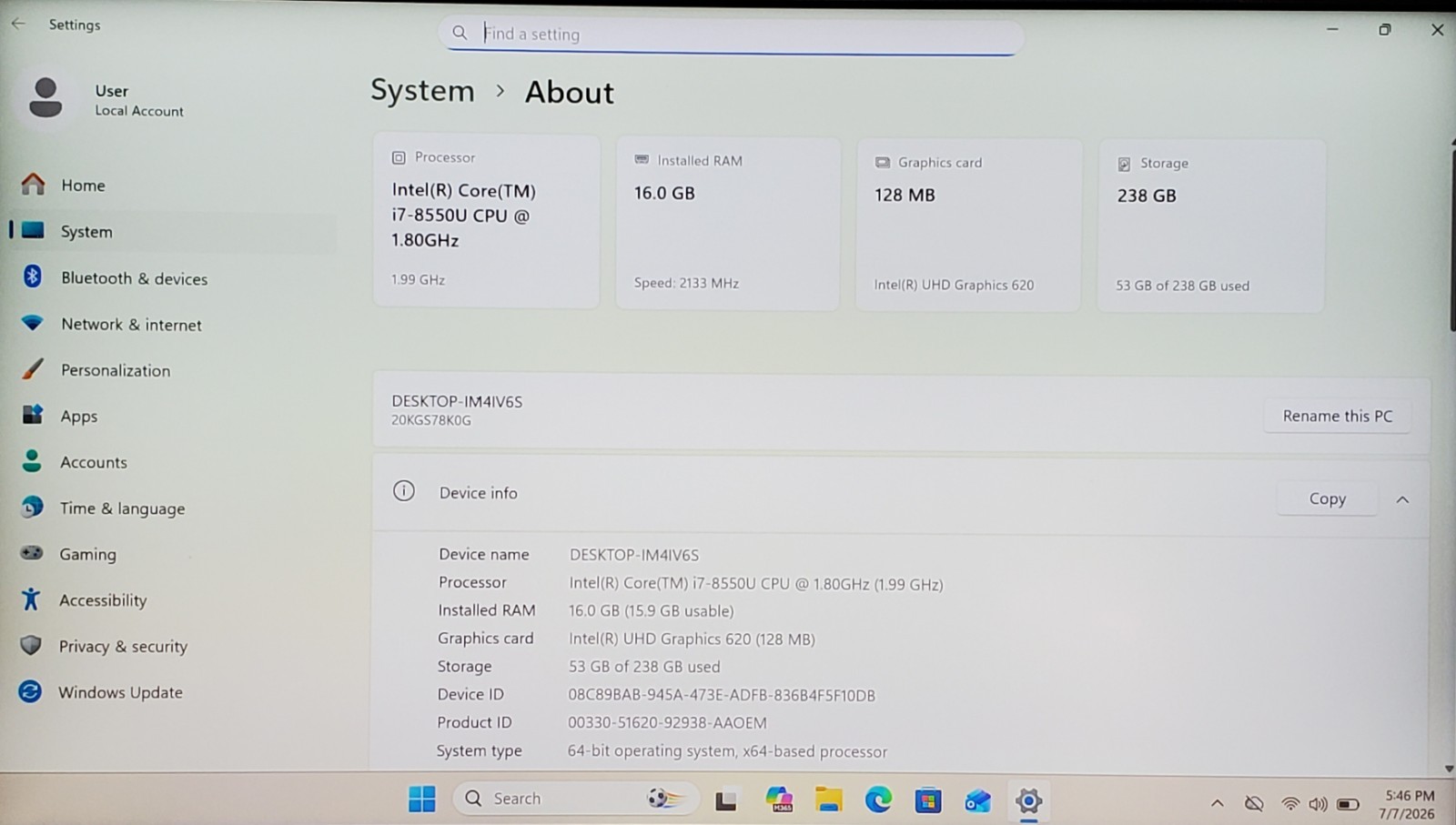The height and width of the screenshot is (825, 1456).
Task: Select the Device ID value text
Action: point(722,695)
